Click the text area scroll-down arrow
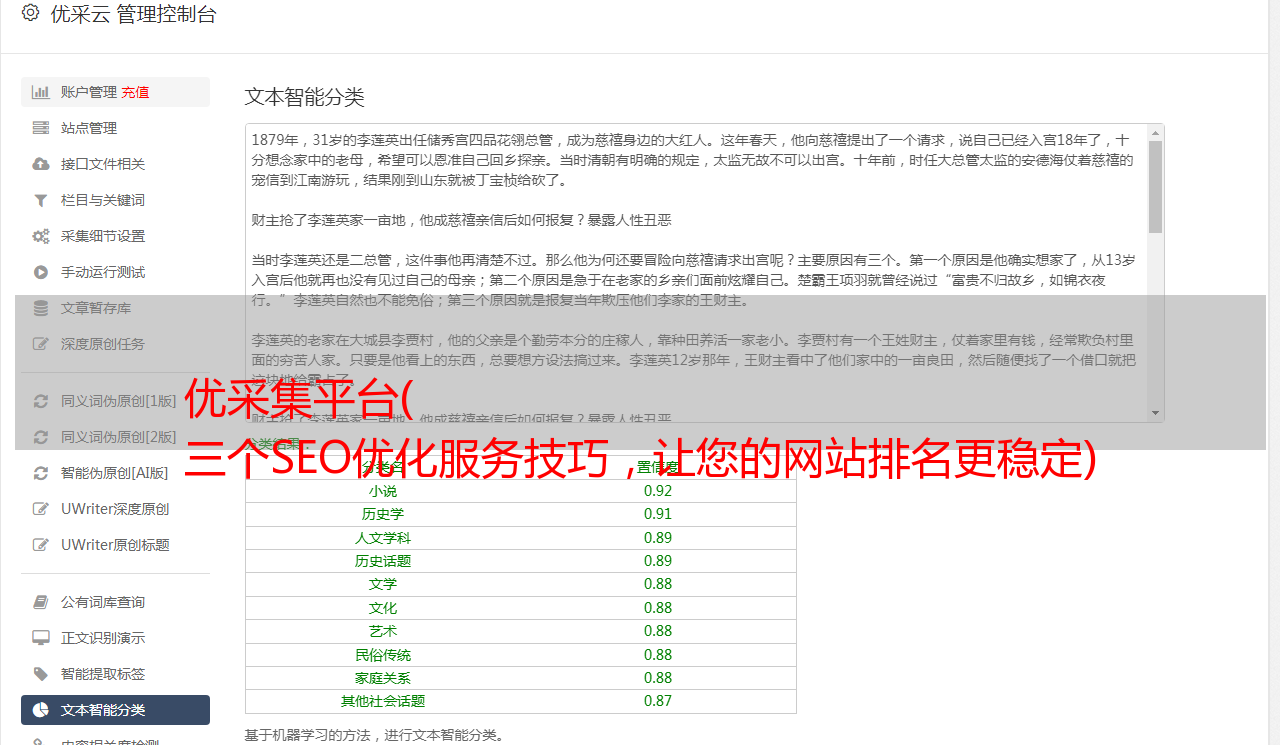The image size is (1280, 745). [x=1156, y=413]
